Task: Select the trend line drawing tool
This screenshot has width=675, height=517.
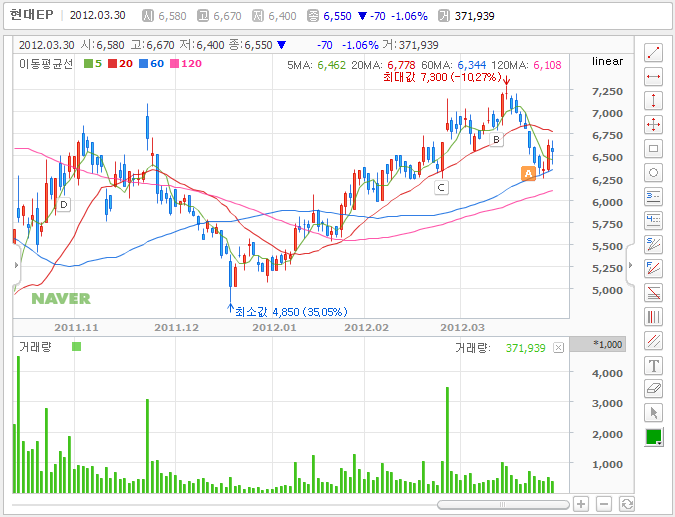Action: pyautogui.click(x=653, y=53)
